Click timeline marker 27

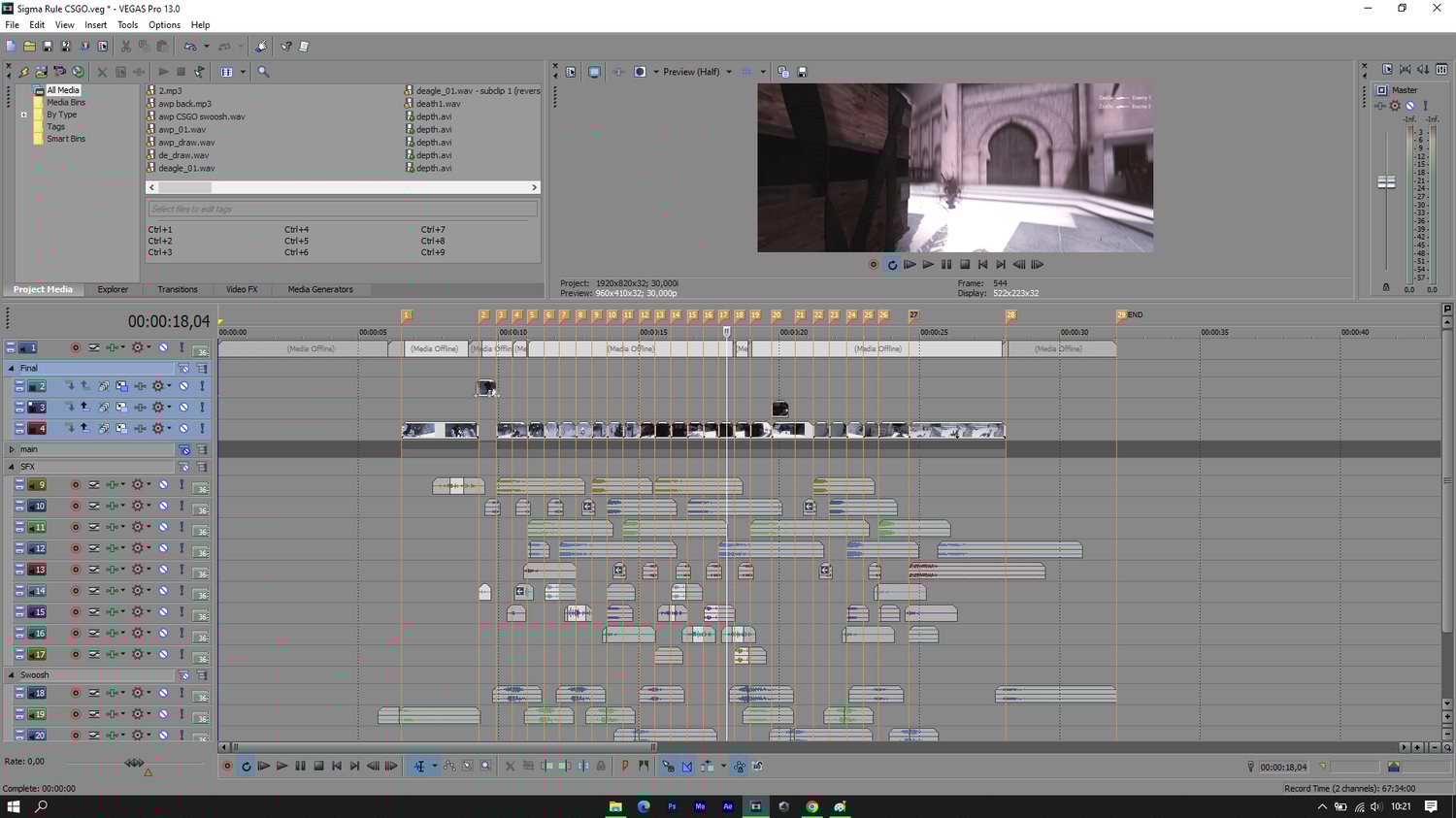click(913, 315)
